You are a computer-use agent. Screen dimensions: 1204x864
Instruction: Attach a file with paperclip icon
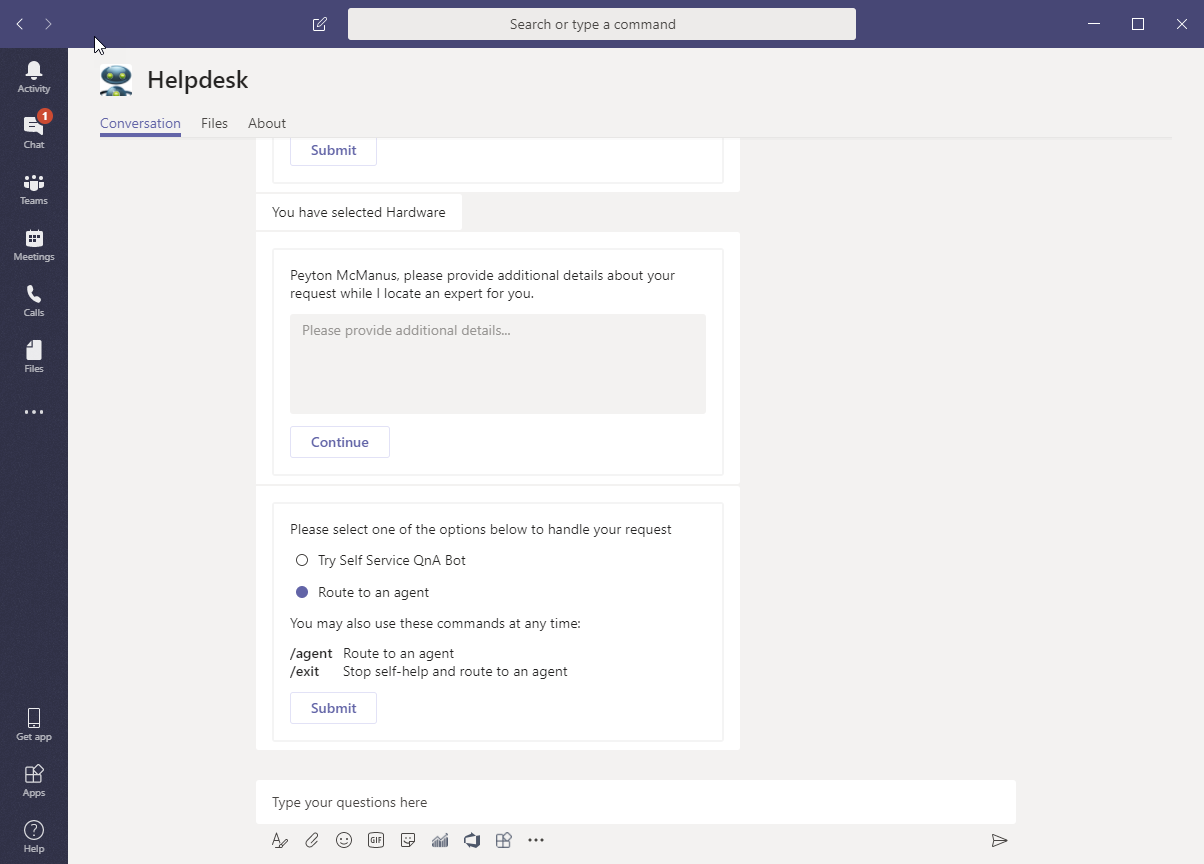(x=312, y=840)
